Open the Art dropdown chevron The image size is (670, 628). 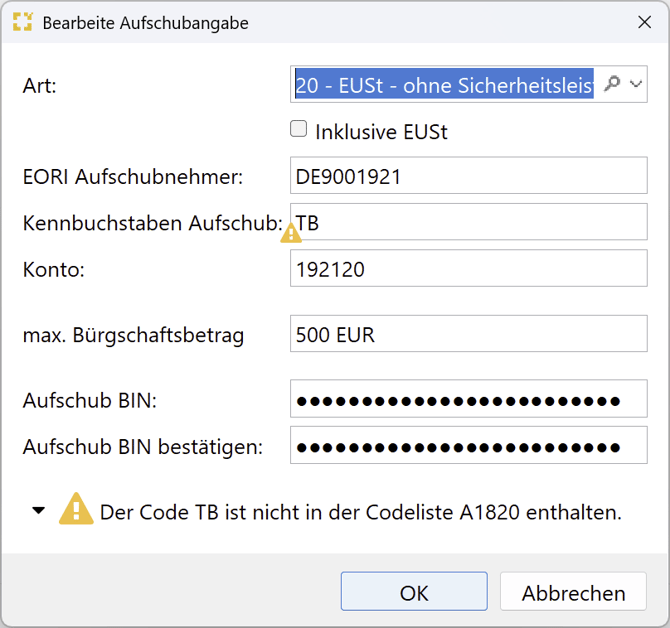635,85
